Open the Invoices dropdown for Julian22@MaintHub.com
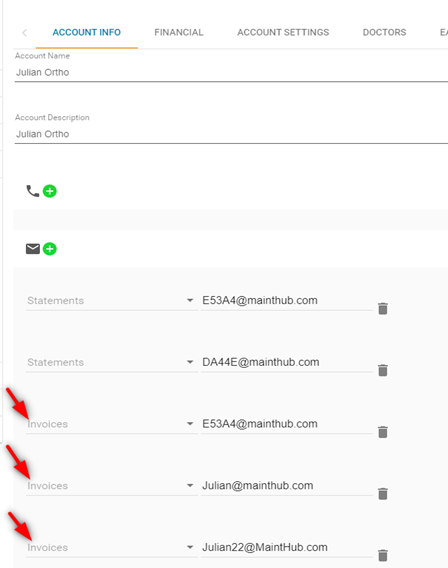 [112, 547]
